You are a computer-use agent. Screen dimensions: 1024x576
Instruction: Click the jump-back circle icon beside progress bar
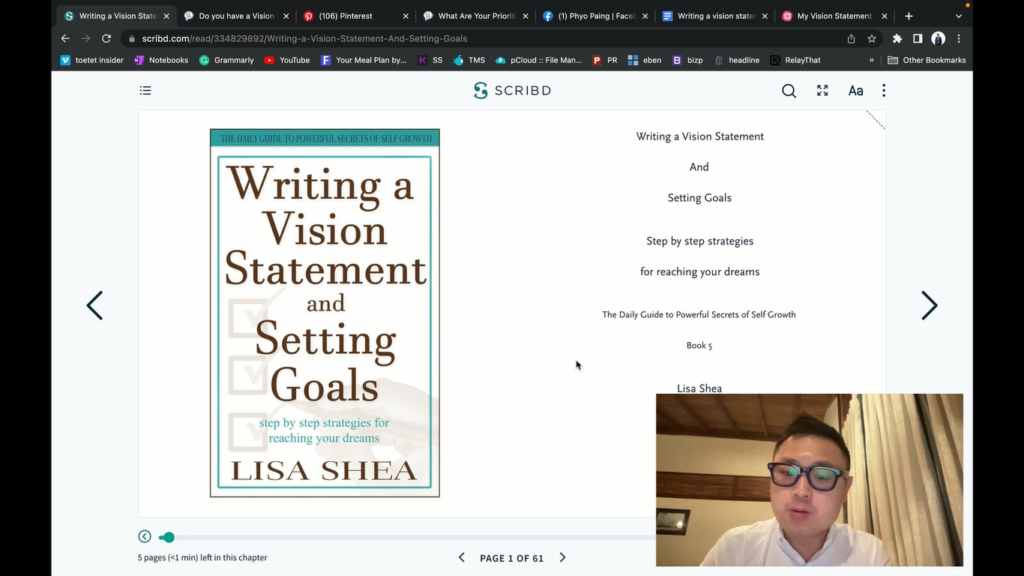click(x=144, y=536)
